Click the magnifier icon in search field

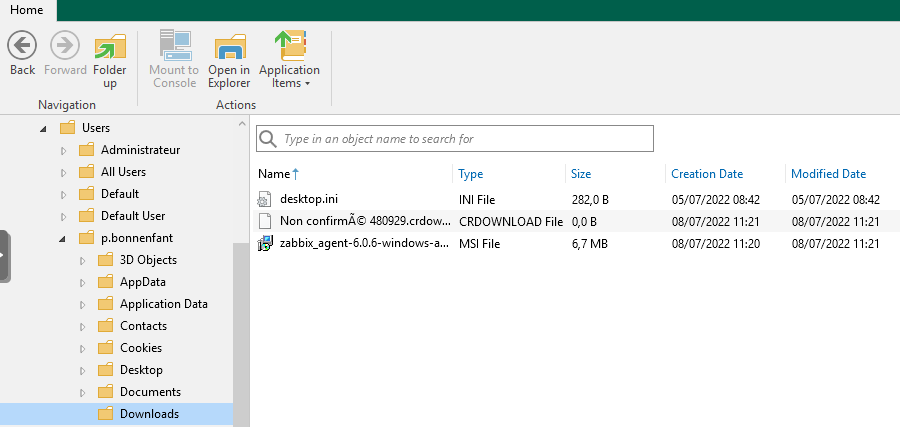tap(267, 139)
